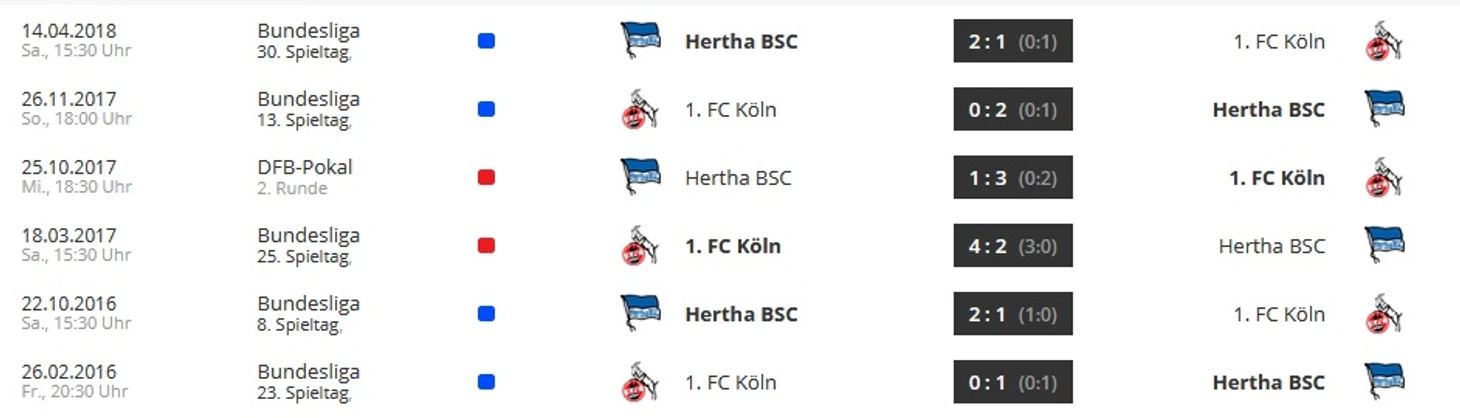Click Köln crest at right of DFB-Pokal row
The width and height of the screenshot is (1460, 418).
(1384, 177)
